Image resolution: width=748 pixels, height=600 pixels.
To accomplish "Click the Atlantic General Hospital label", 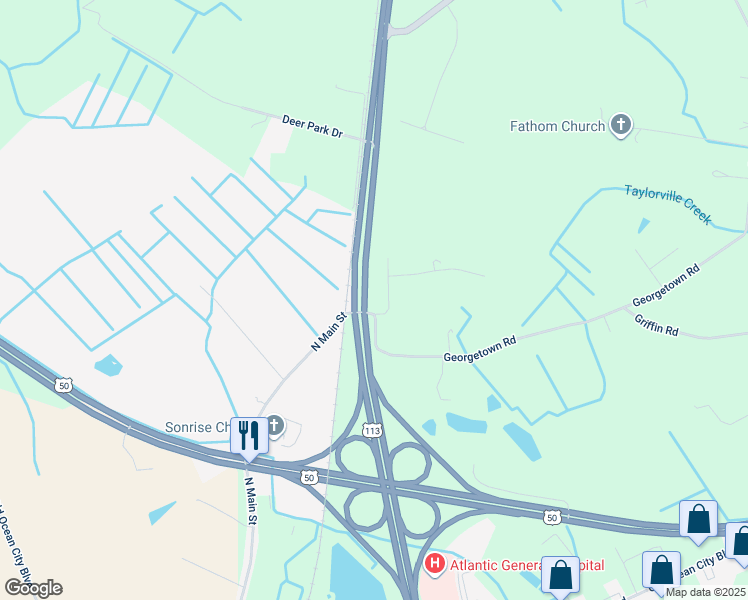I will tap(527, 565).
